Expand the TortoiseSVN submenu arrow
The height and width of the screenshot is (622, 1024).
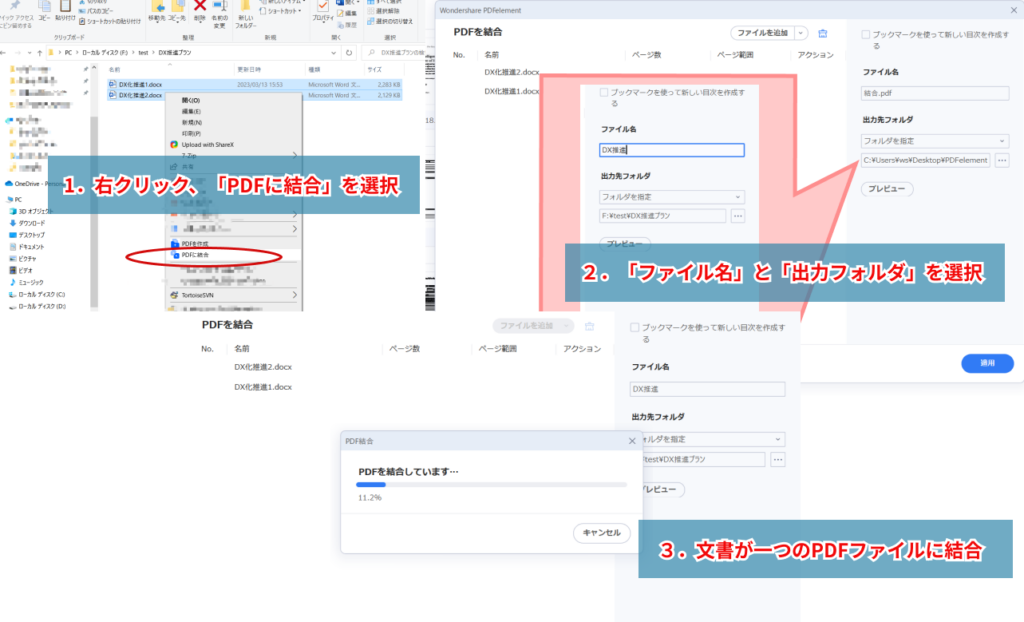click(295, 295)
